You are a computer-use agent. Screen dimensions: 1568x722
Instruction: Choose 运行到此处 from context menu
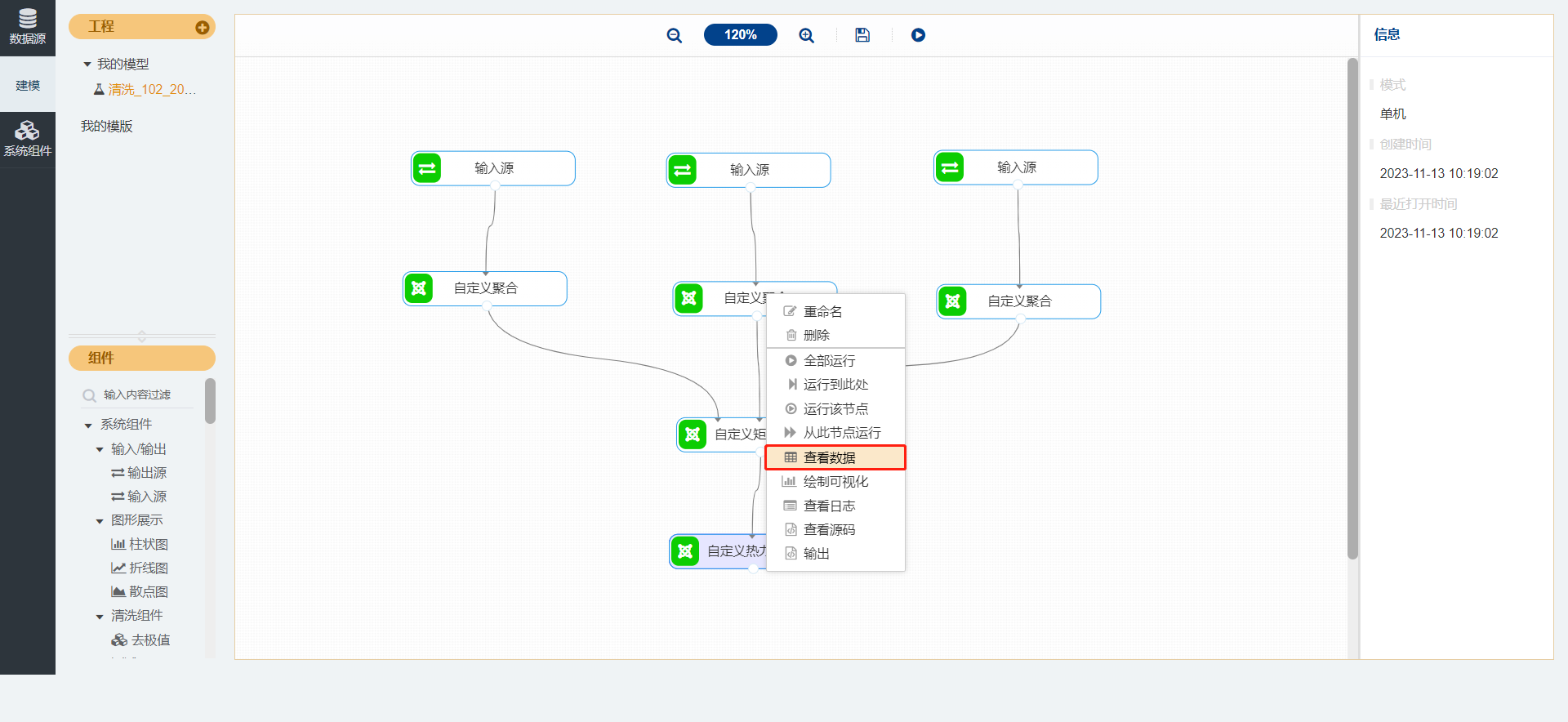coord(835,385)
